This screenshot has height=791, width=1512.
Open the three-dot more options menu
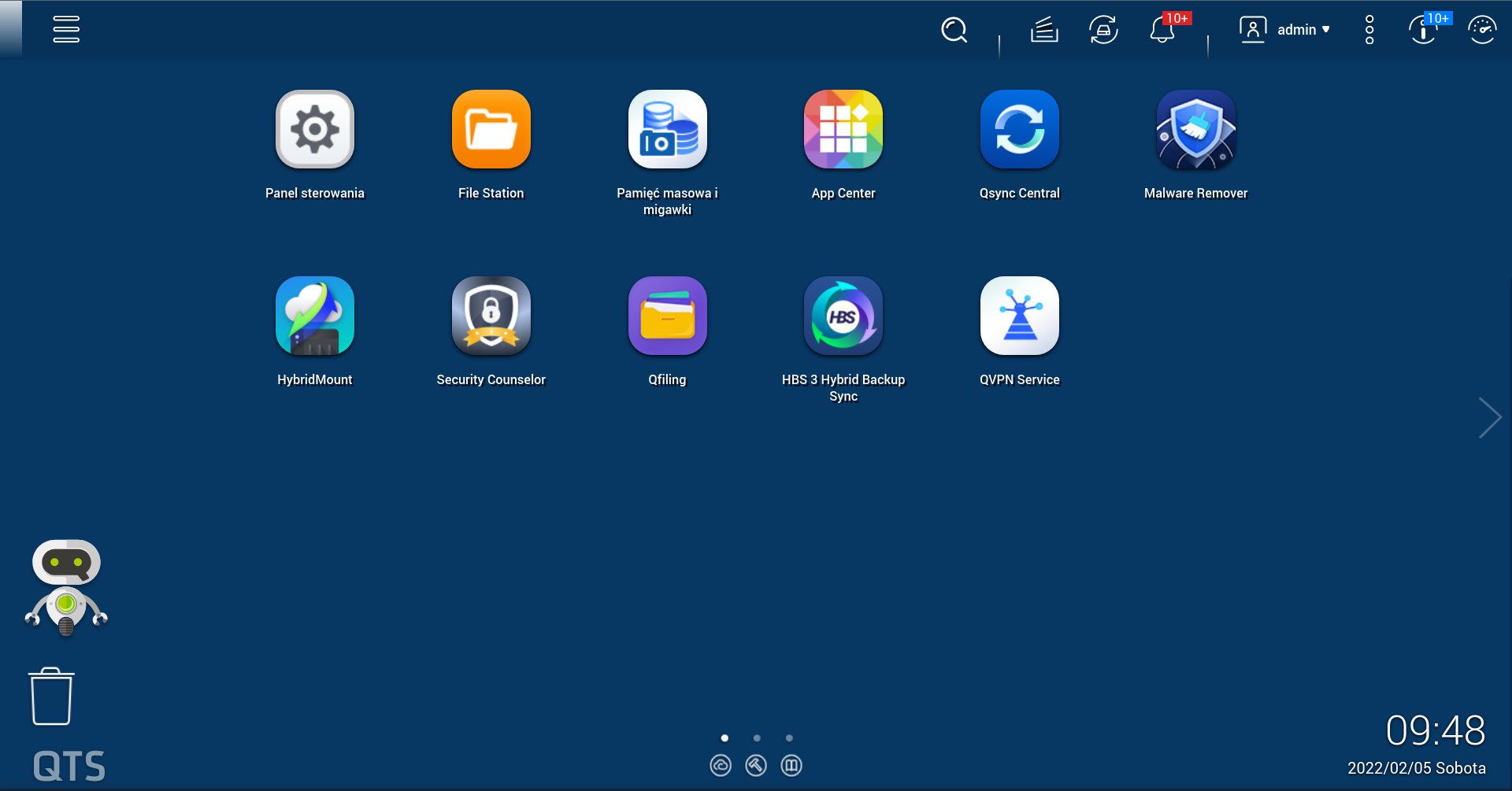1369,30
